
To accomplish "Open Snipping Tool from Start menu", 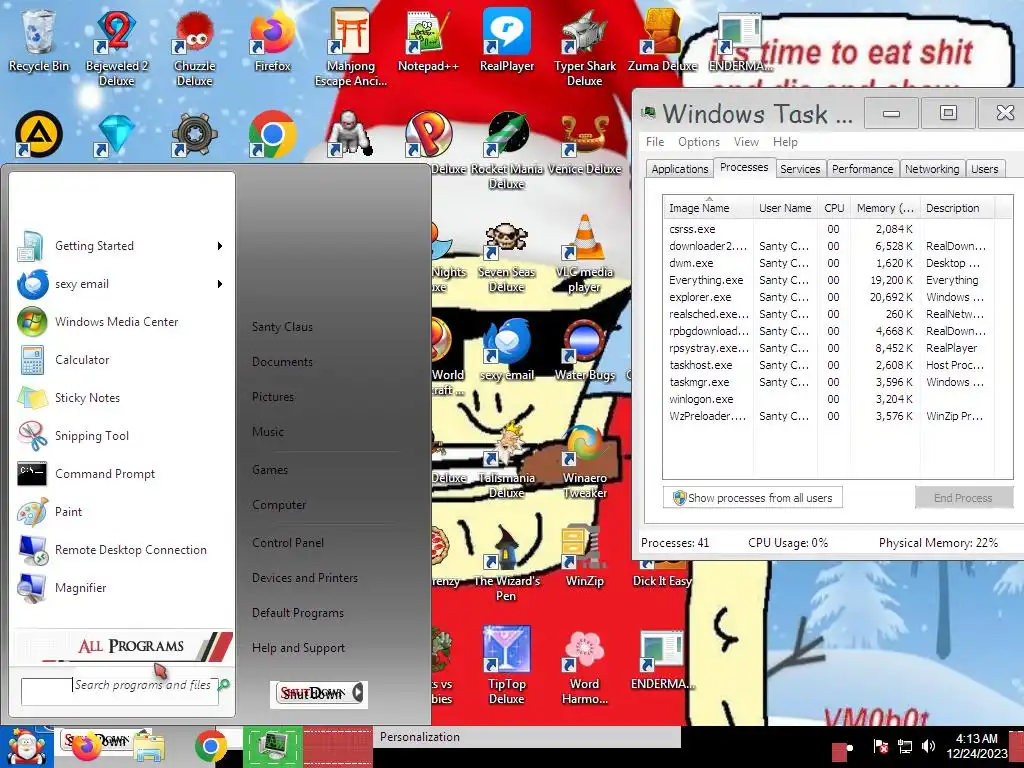I will coord(121,436).
